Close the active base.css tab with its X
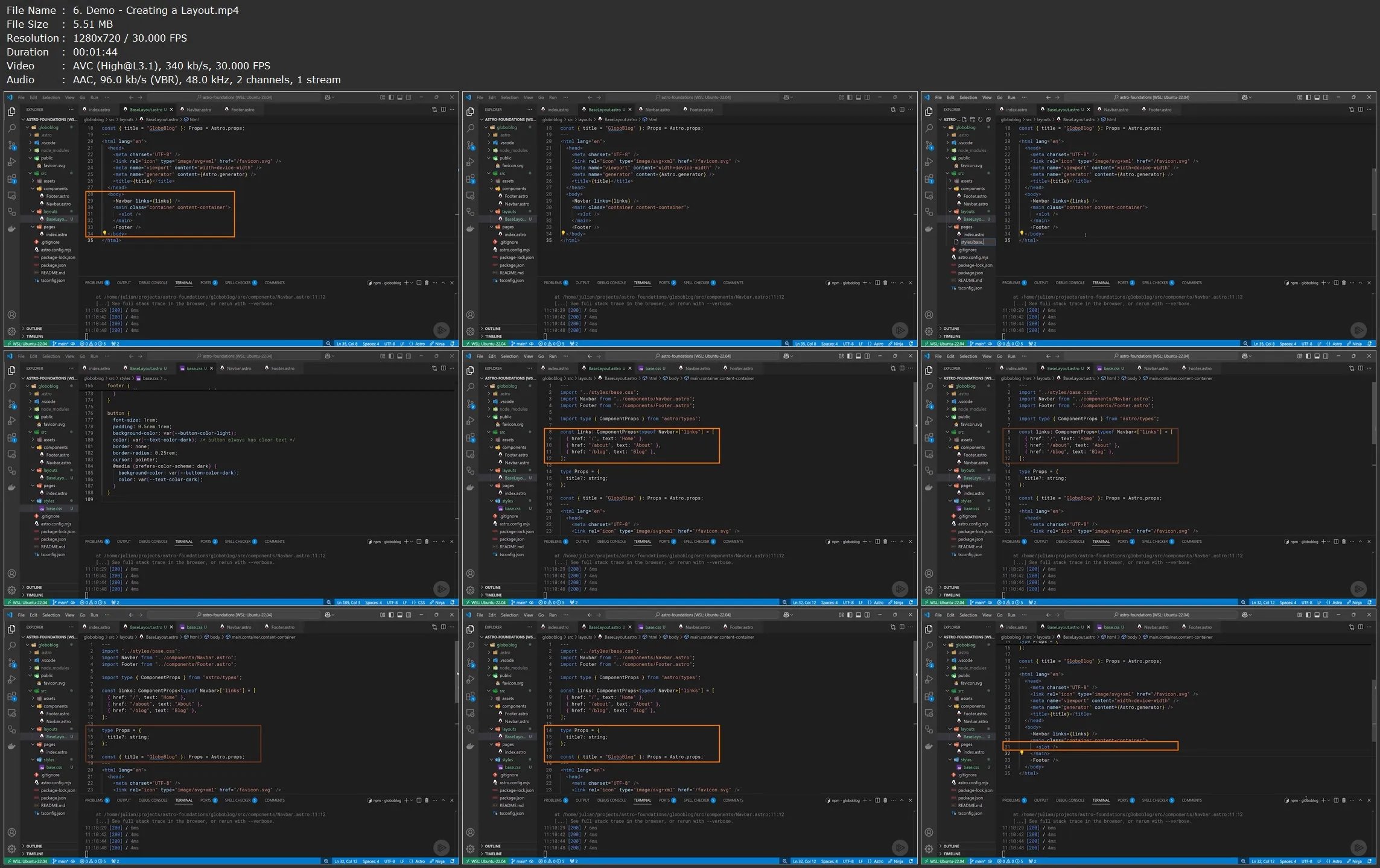 (x=211, y=369)
